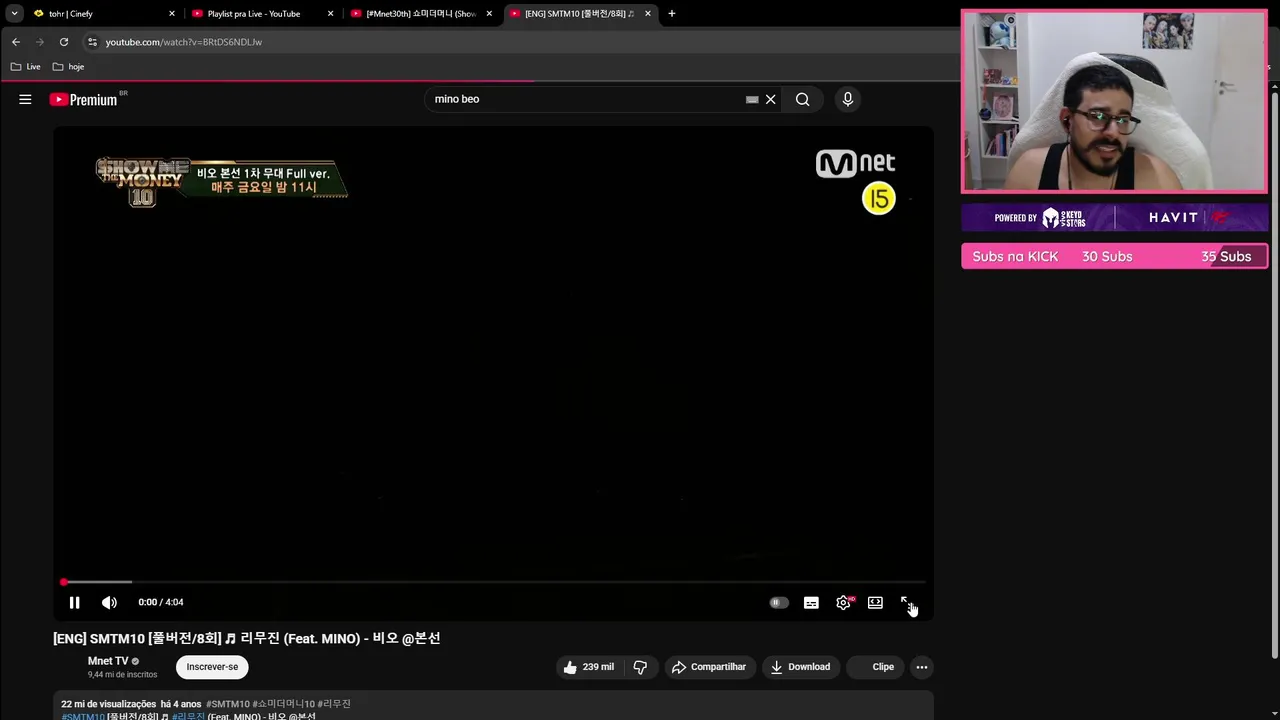Open the hoje bookmarks folder
Viewport: 1280px width, 720px height.
[x=68, y=67]
